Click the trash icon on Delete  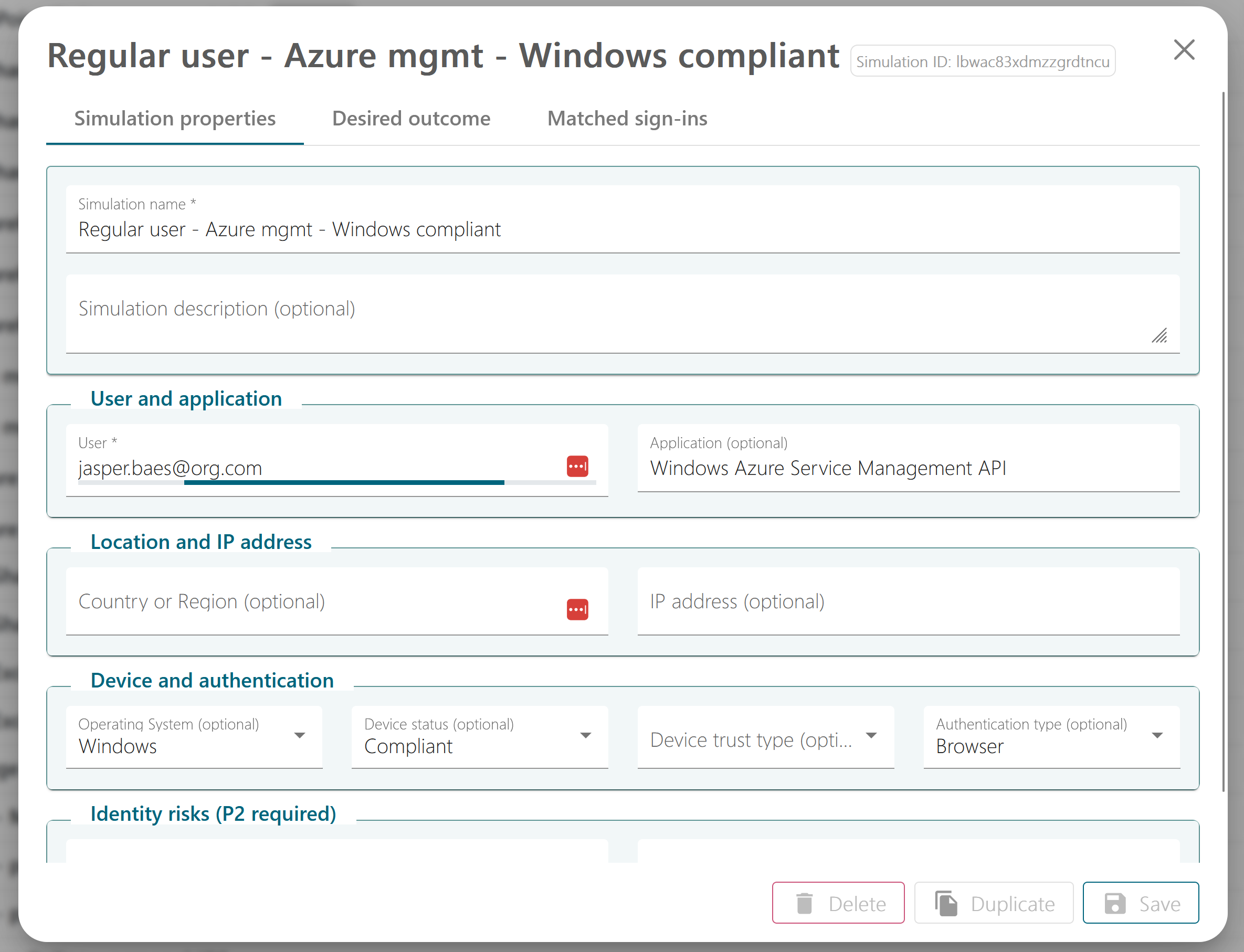(804, 903)
